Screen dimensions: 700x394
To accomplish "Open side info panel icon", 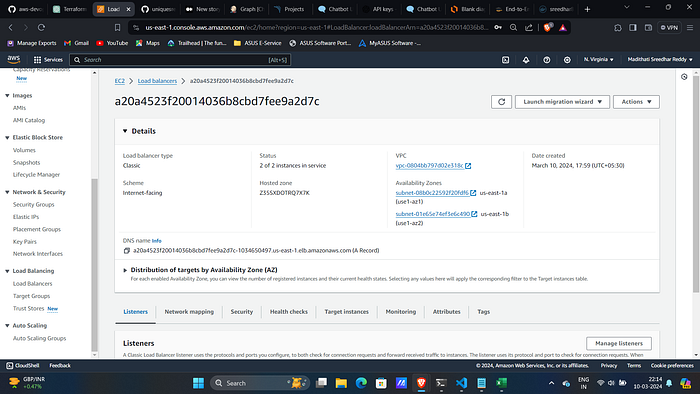I will point(684,77).
